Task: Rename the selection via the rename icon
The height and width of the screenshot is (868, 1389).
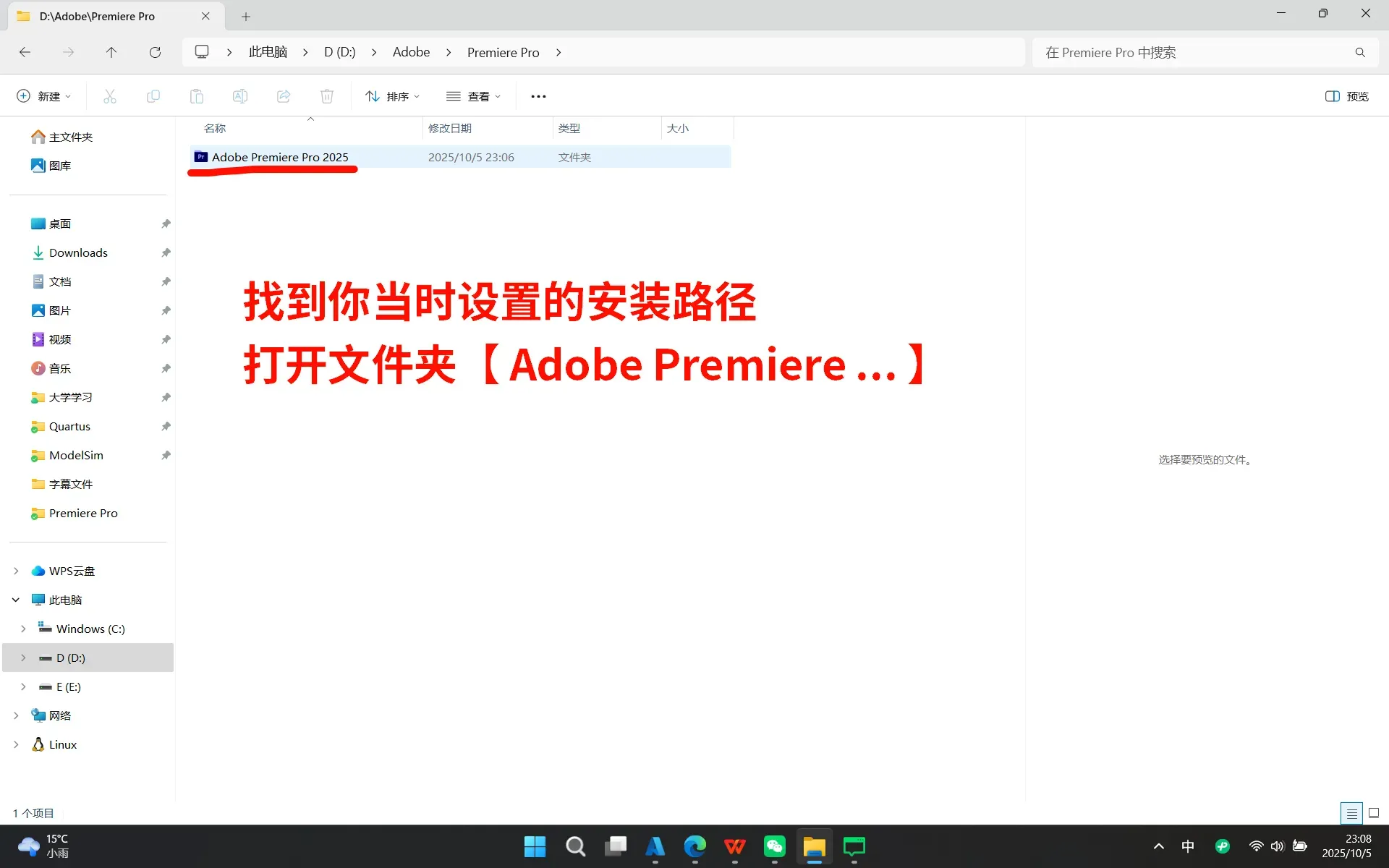Action: [239, 95]
